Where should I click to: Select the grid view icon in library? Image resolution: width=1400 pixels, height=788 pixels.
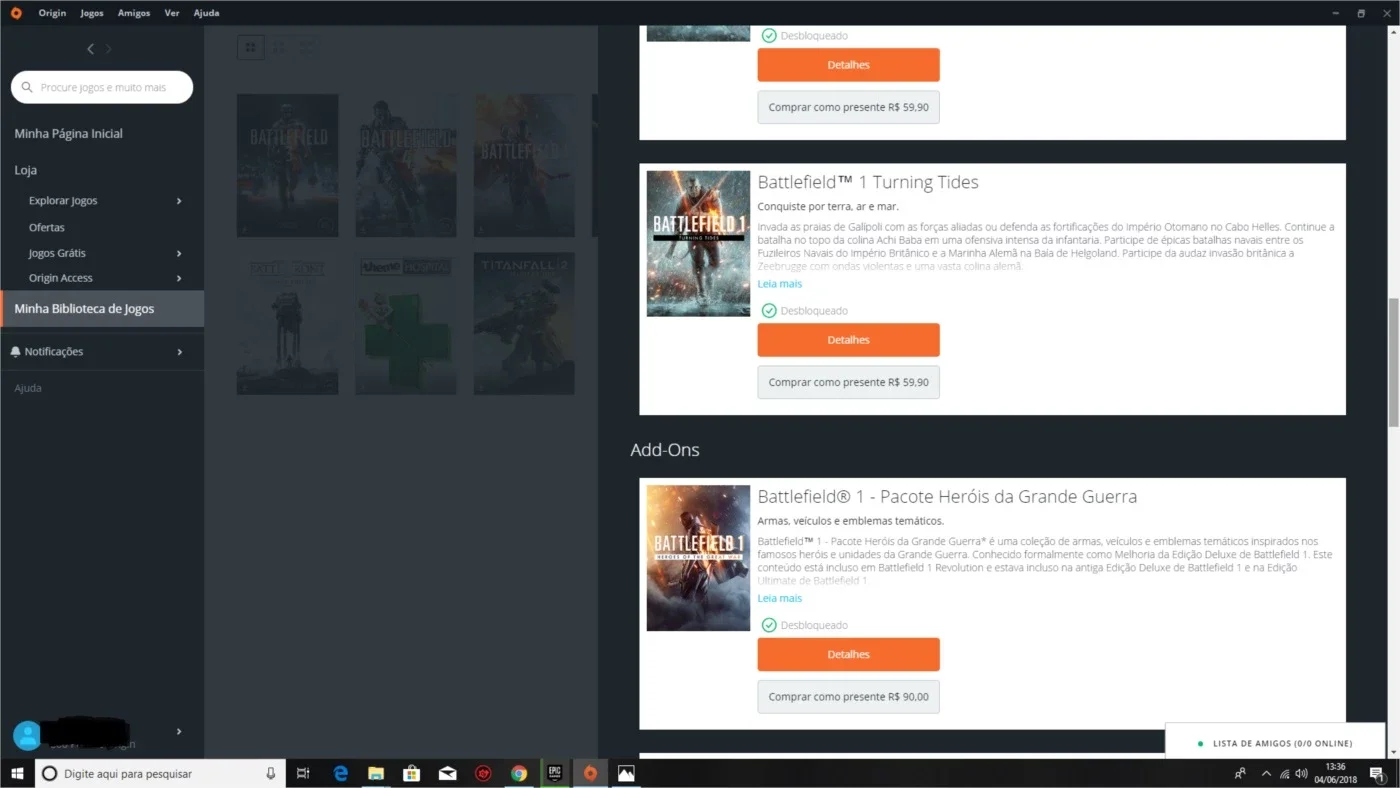(x=251, y=47)
